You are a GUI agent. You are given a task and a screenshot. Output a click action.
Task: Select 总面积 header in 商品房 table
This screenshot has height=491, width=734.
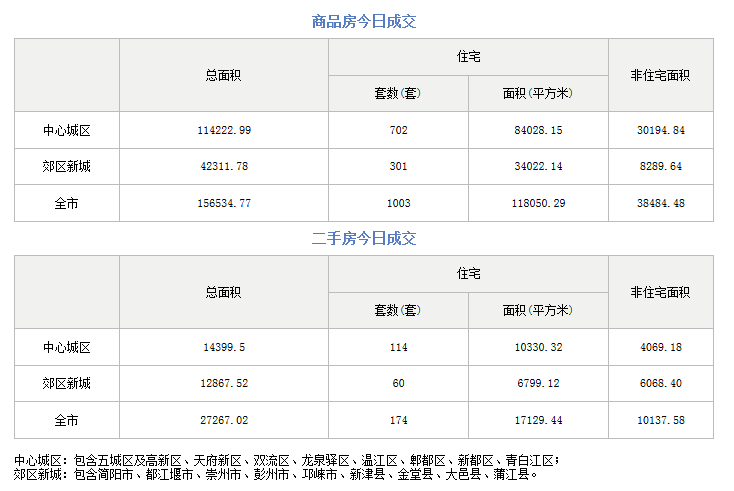click(223, 75)
